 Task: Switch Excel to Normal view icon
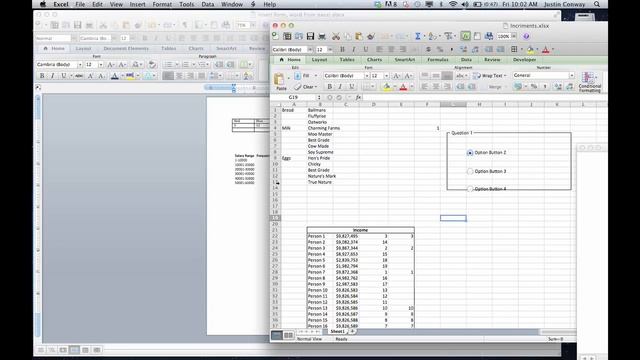coord(277,335)
